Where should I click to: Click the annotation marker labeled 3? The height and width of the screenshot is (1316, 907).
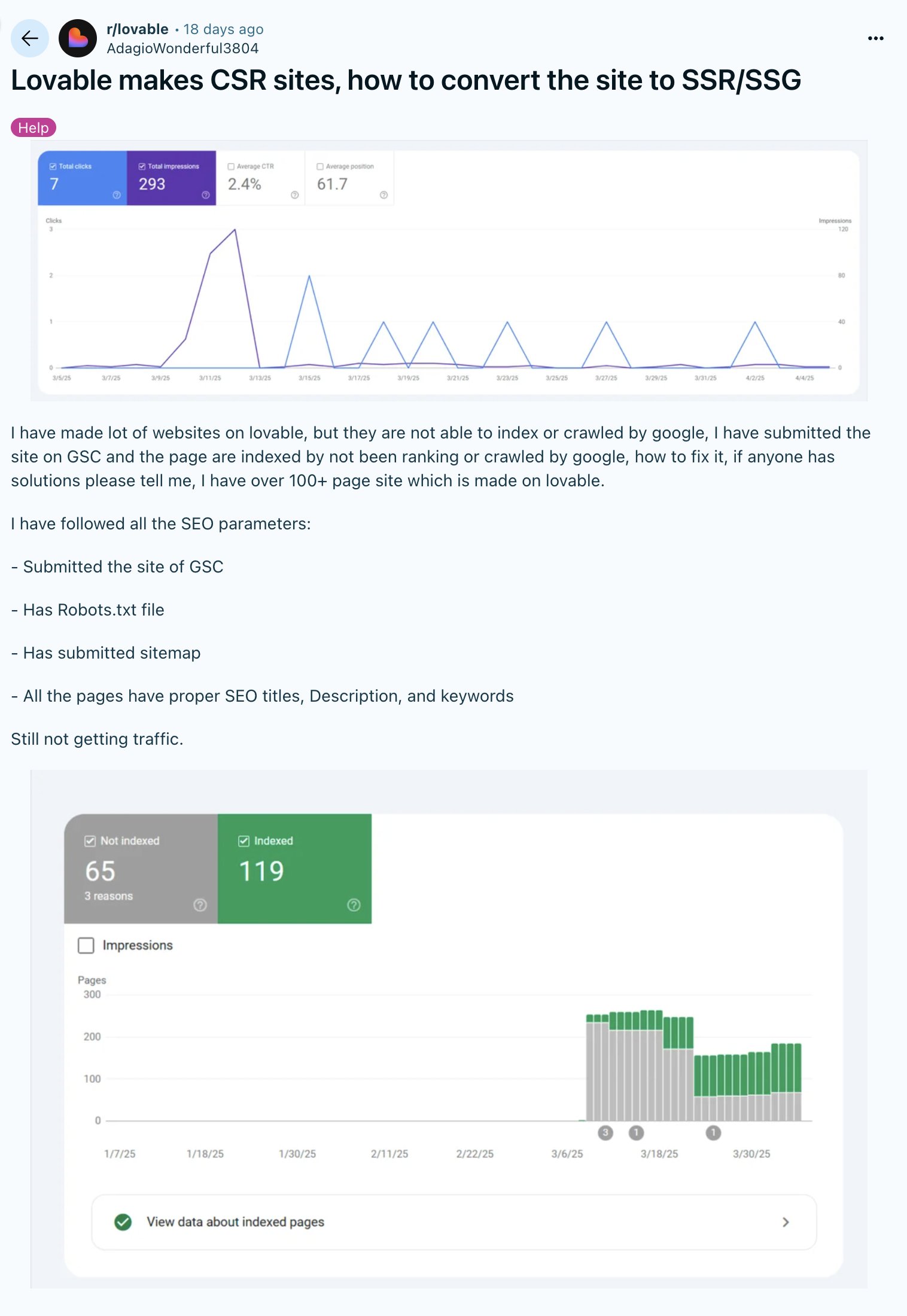[x=605, y=1132]
